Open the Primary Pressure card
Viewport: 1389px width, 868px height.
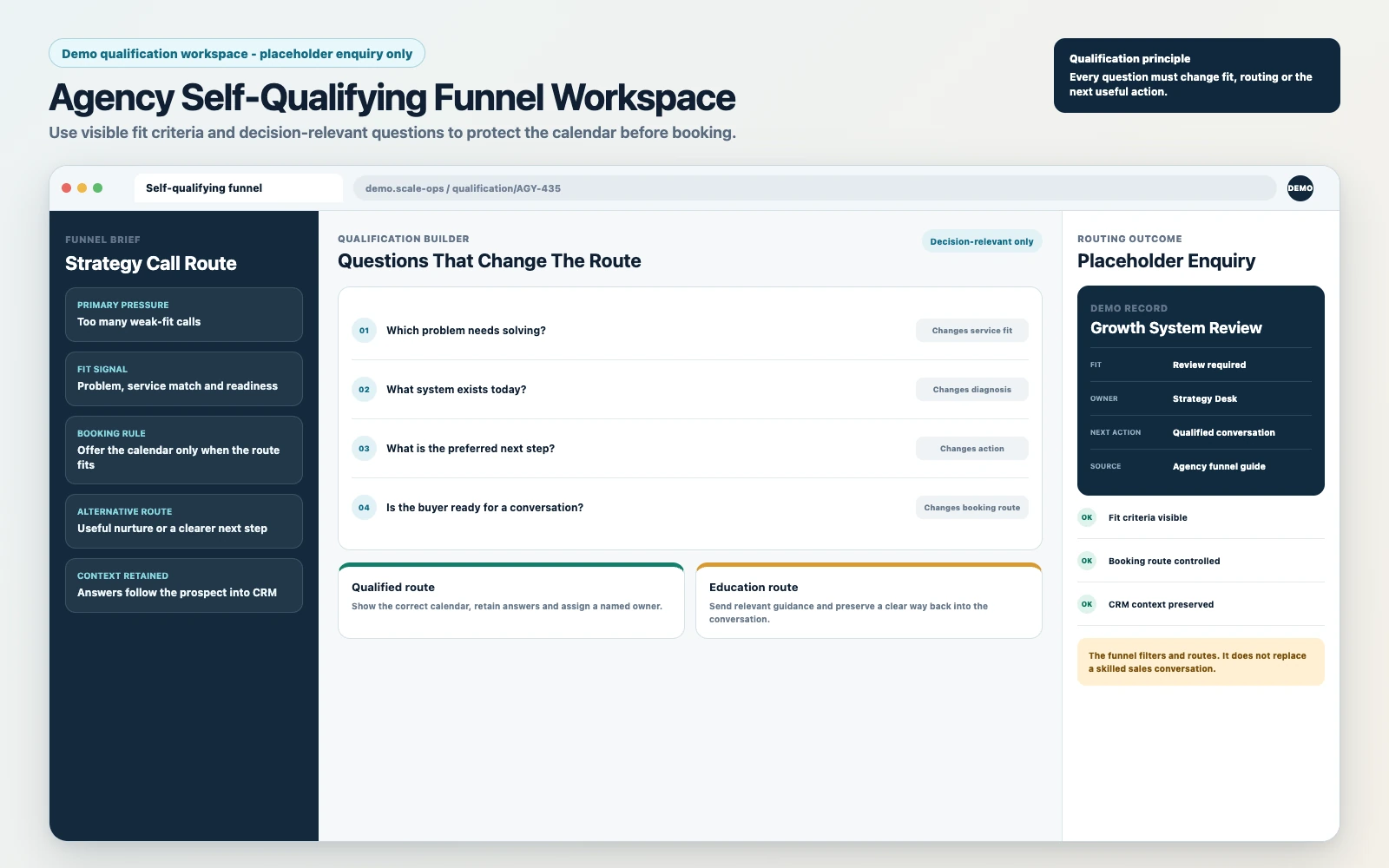(x=184, y=314)
